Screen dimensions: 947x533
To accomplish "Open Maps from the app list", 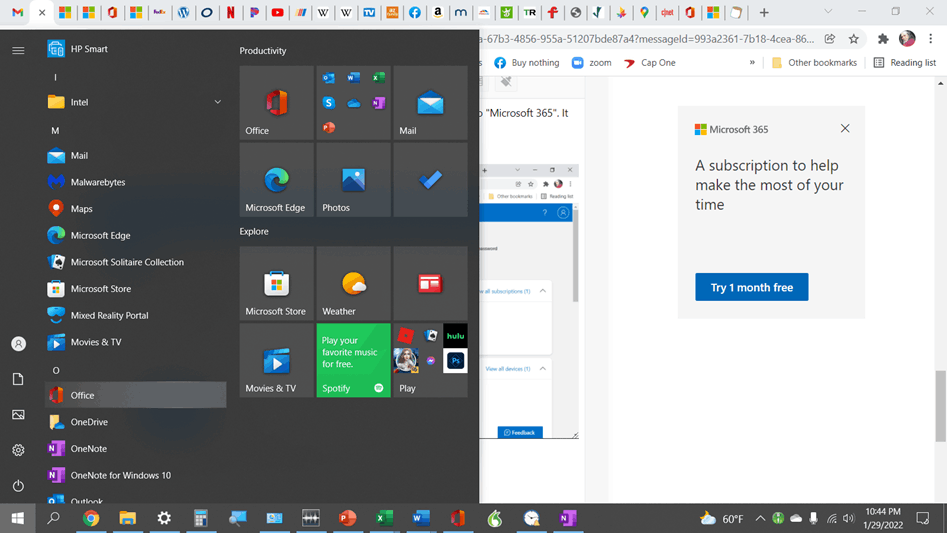I will point(136,208).
